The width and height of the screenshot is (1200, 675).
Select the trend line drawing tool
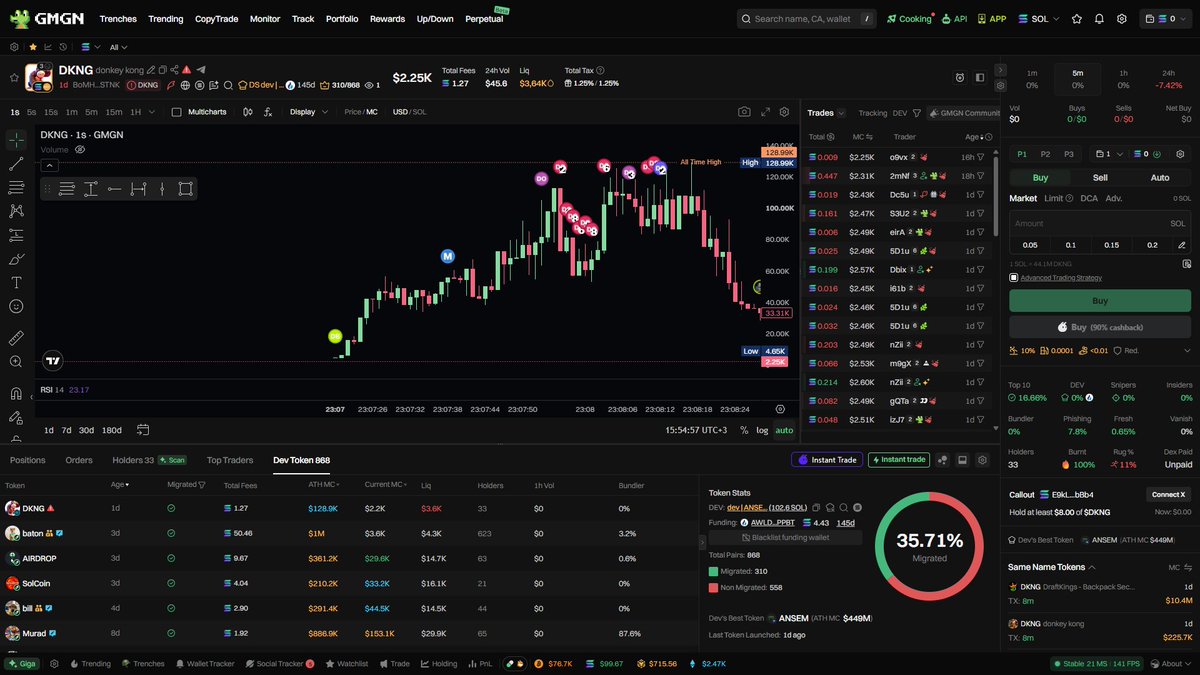click(16, 163)
